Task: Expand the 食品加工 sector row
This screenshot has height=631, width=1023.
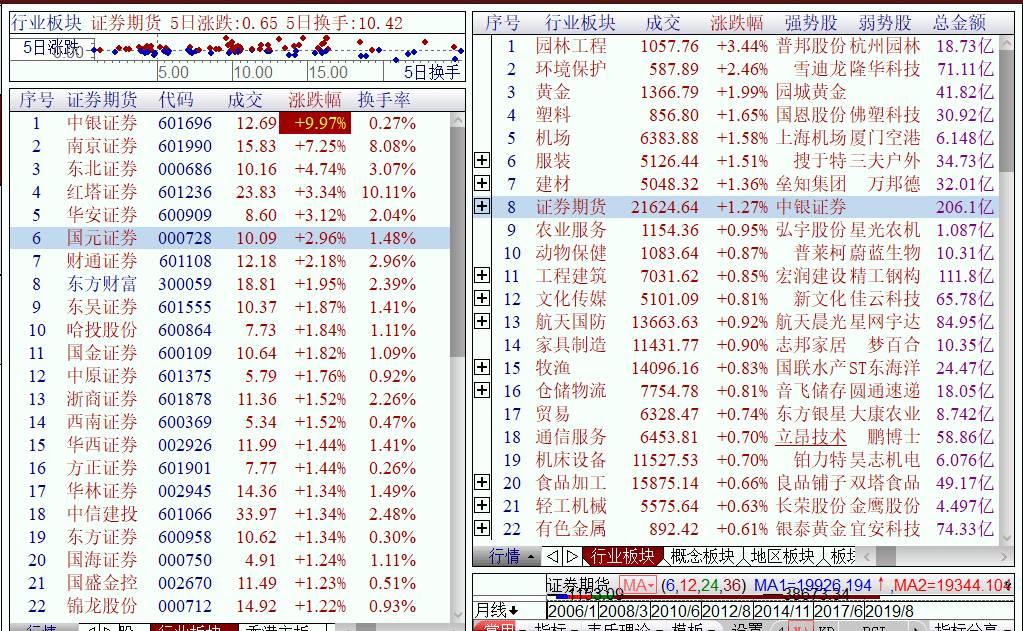Action: pos(482,482)
